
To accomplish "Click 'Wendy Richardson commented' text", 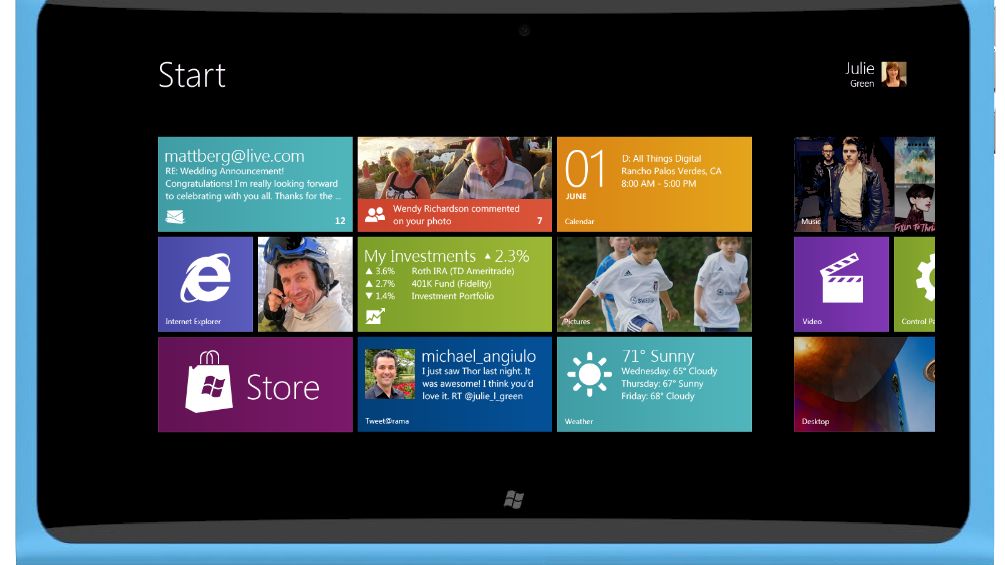I will 456,209.
